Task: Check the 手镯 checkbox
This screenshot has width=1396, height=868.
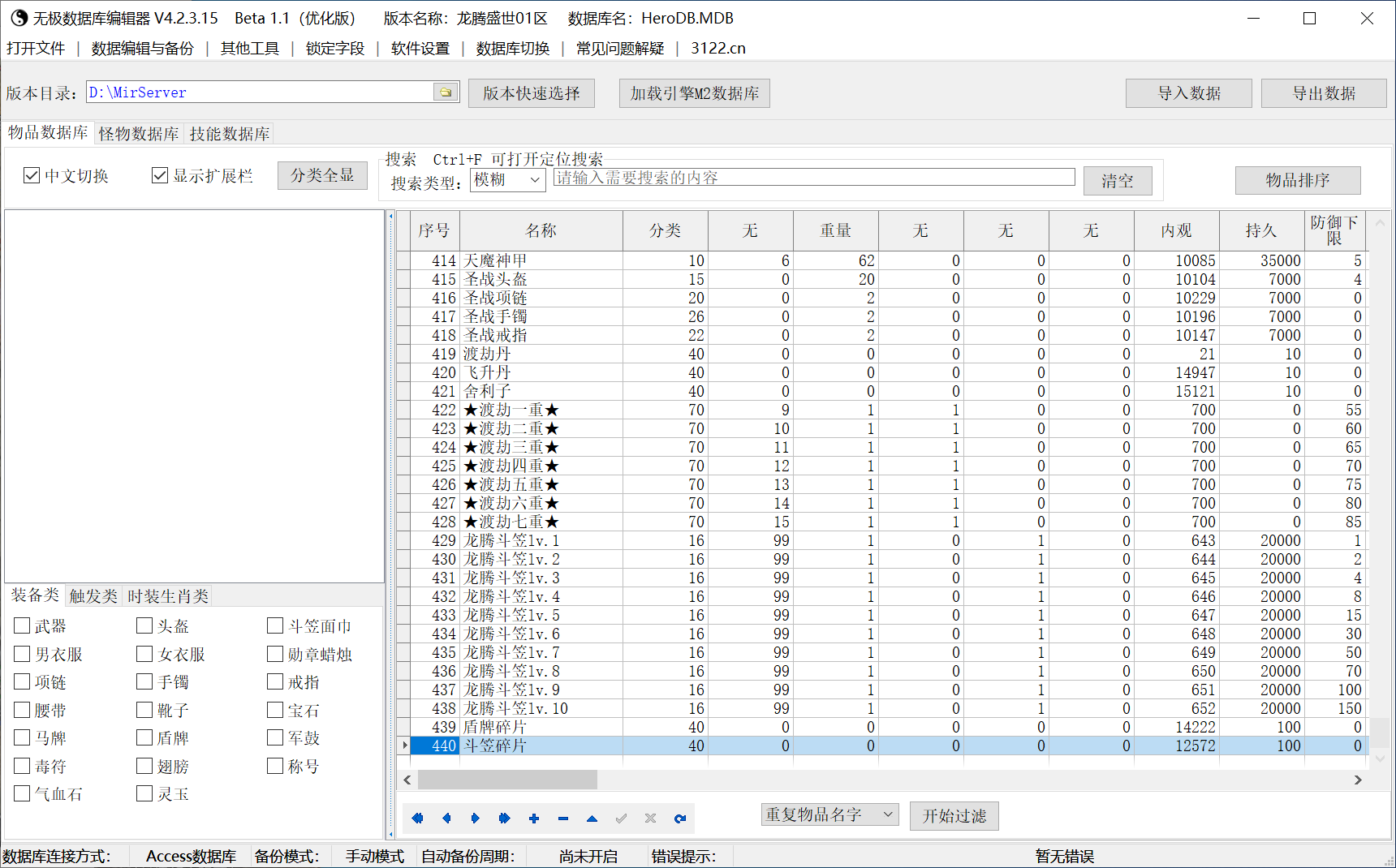Action: (144, 681)
